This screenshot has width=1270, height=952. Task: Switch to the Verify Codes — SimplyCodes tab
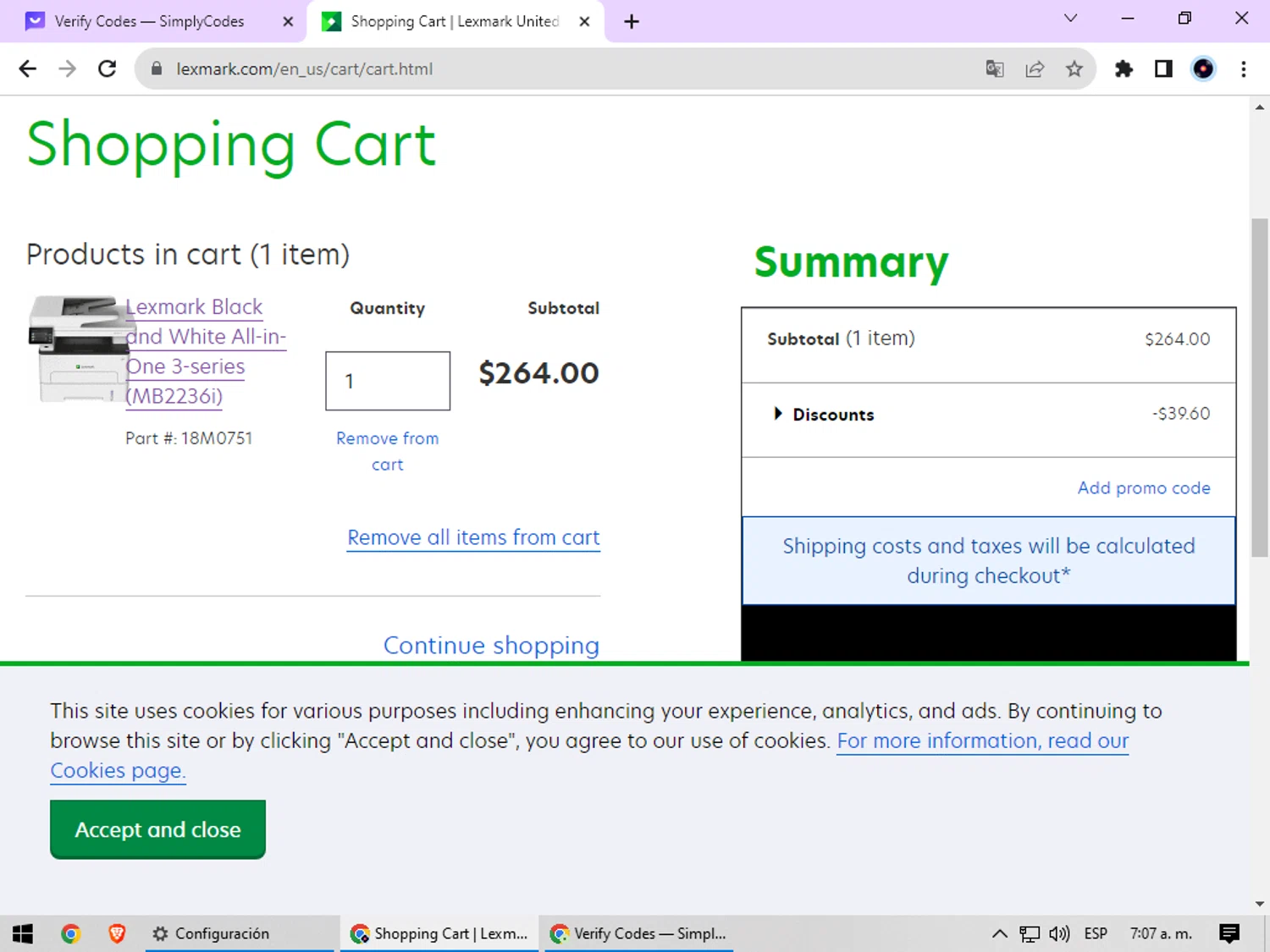pos(149,21)
